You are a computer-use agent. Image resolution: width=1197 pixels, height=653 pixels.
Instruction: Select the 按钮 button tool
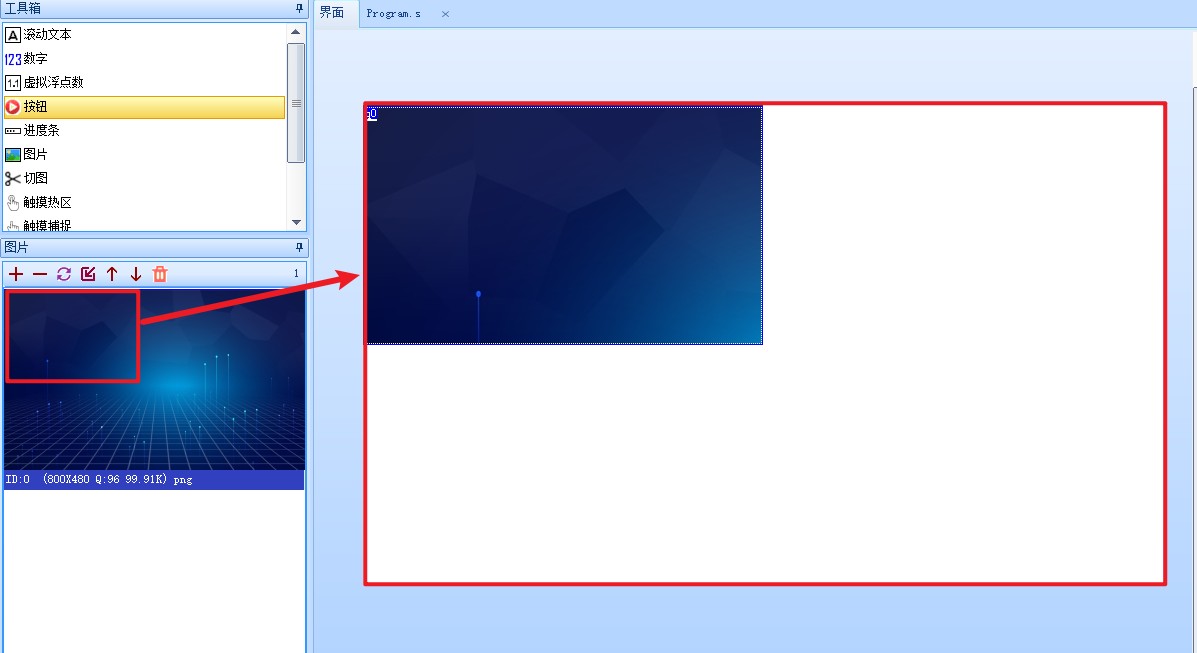point(35,107)
